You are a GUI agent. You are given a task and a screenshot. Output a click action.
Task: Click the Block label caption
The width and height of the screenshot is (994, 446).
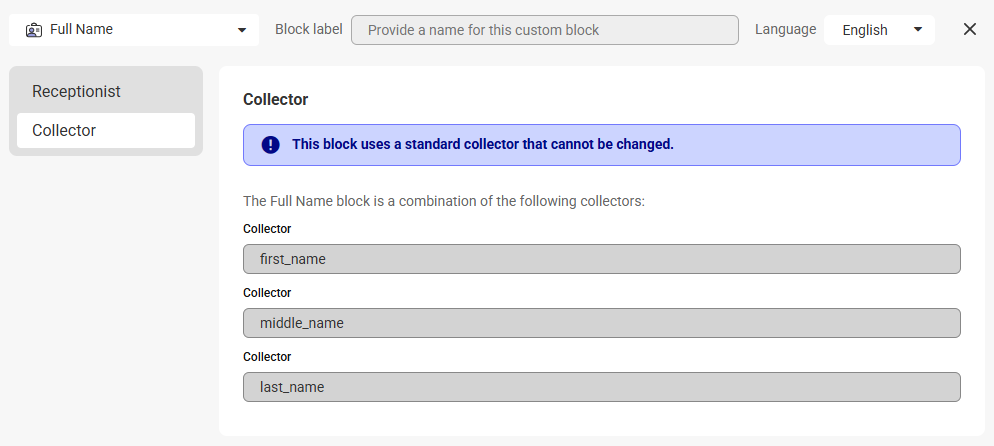coord(309,29)
